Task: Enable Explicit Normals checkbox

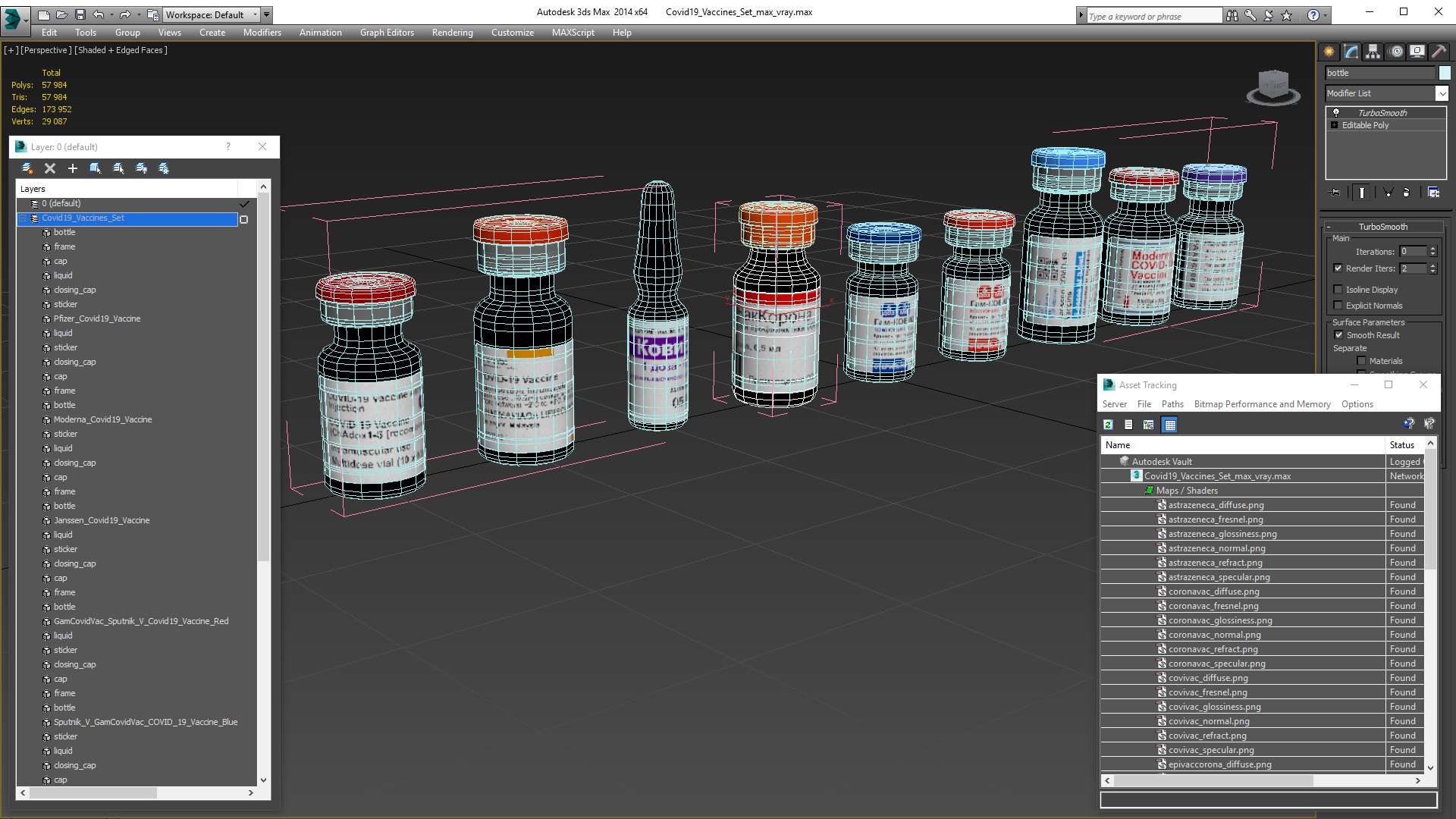Action: [x=1338, y=306]
